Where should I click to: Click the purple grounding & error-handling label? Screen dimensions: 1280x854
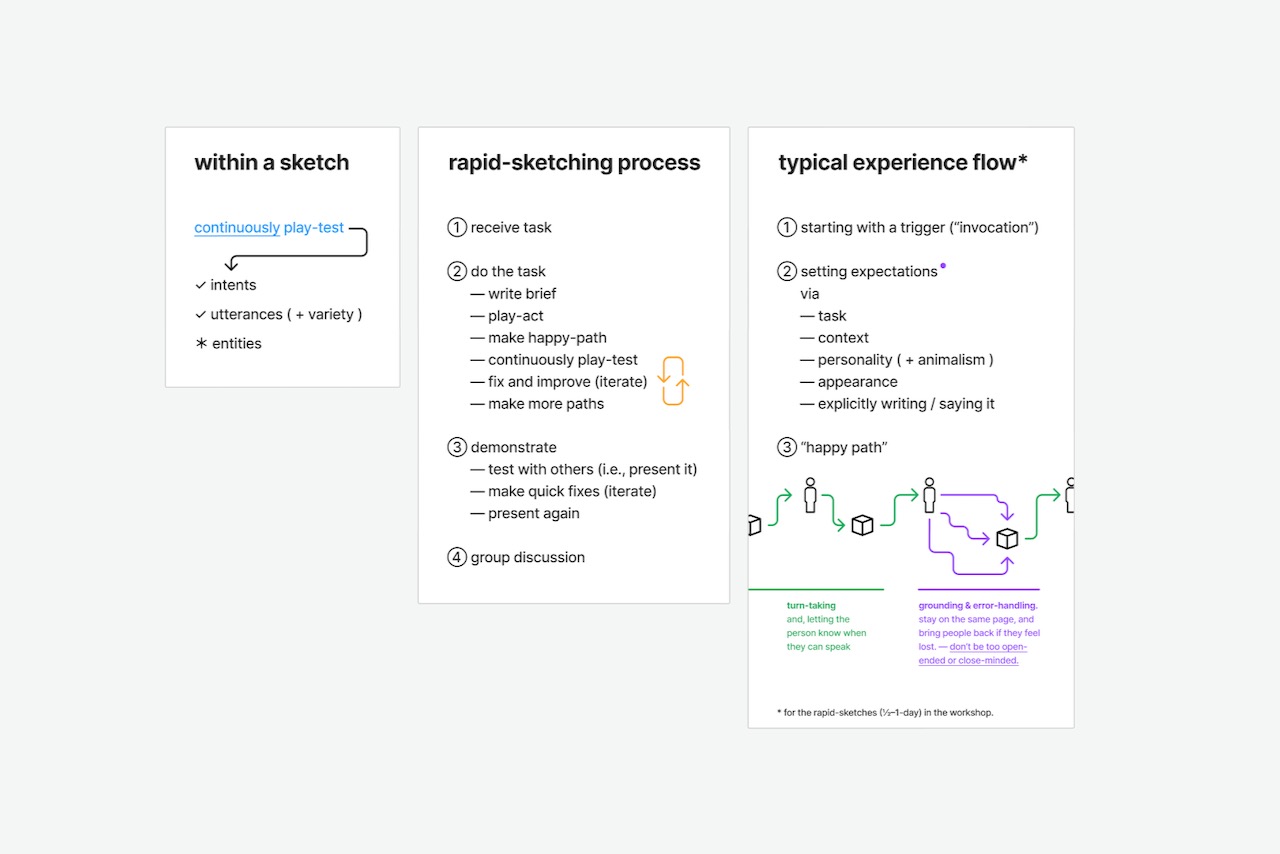point(978,606)
